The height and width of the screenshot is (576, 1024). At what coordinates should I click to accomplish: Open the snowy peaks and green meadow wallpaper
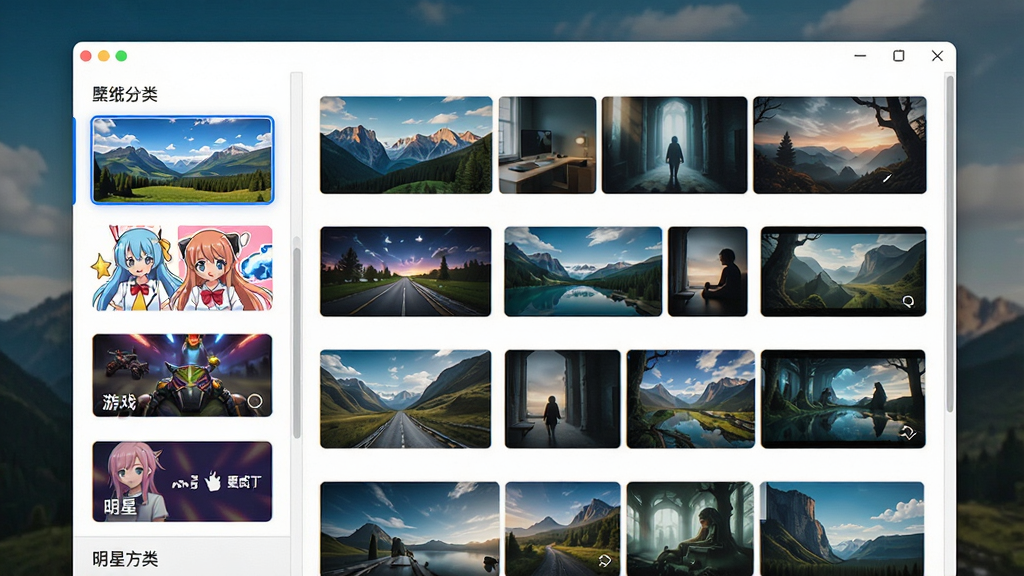[x=406, y=145]
